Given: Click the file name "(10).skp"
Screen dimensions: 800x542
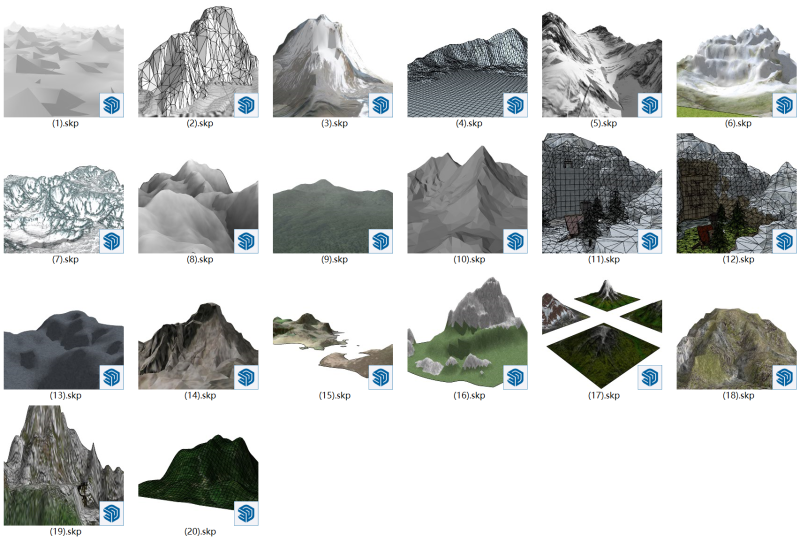Looking at the screenshot, I should point(469,259).
